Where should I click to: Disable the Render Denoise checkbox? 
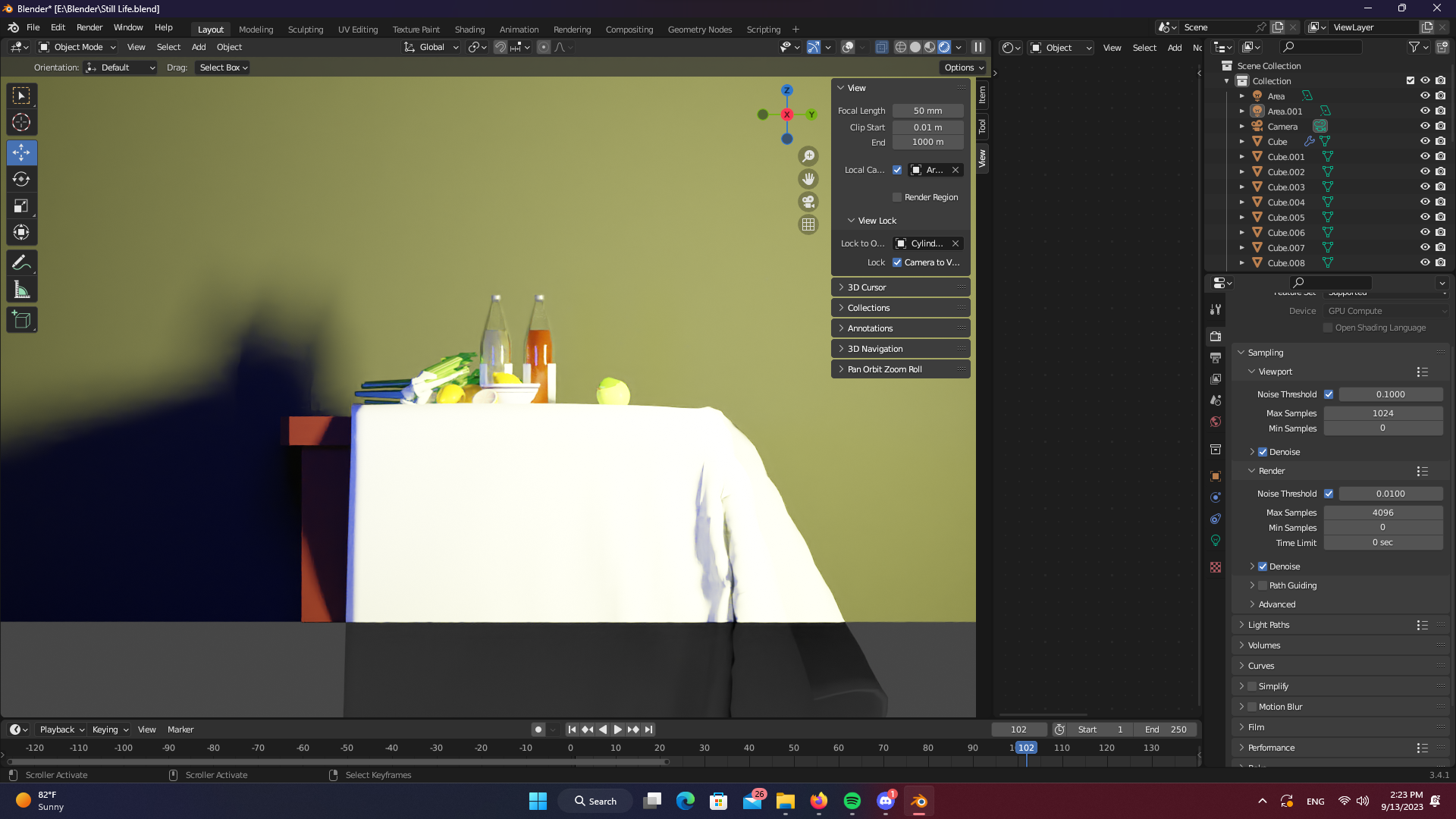click(x=1263, y=566)
